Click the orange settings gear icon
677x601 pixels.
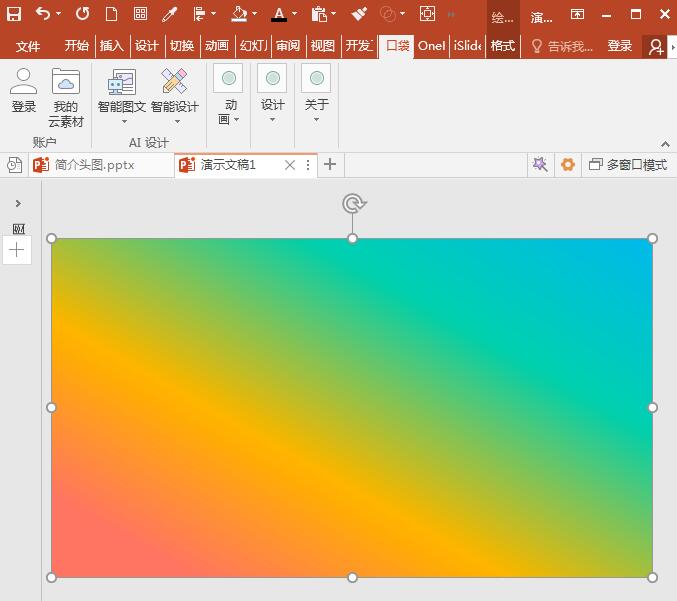[568, 165]
